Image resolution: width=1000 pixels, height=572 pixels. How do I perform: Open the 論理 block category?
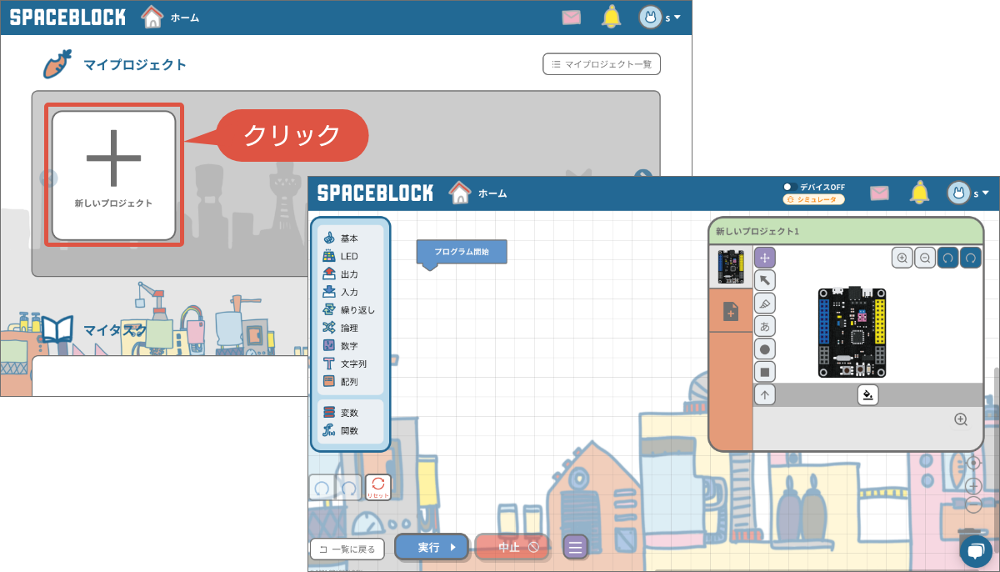point(350,327)
